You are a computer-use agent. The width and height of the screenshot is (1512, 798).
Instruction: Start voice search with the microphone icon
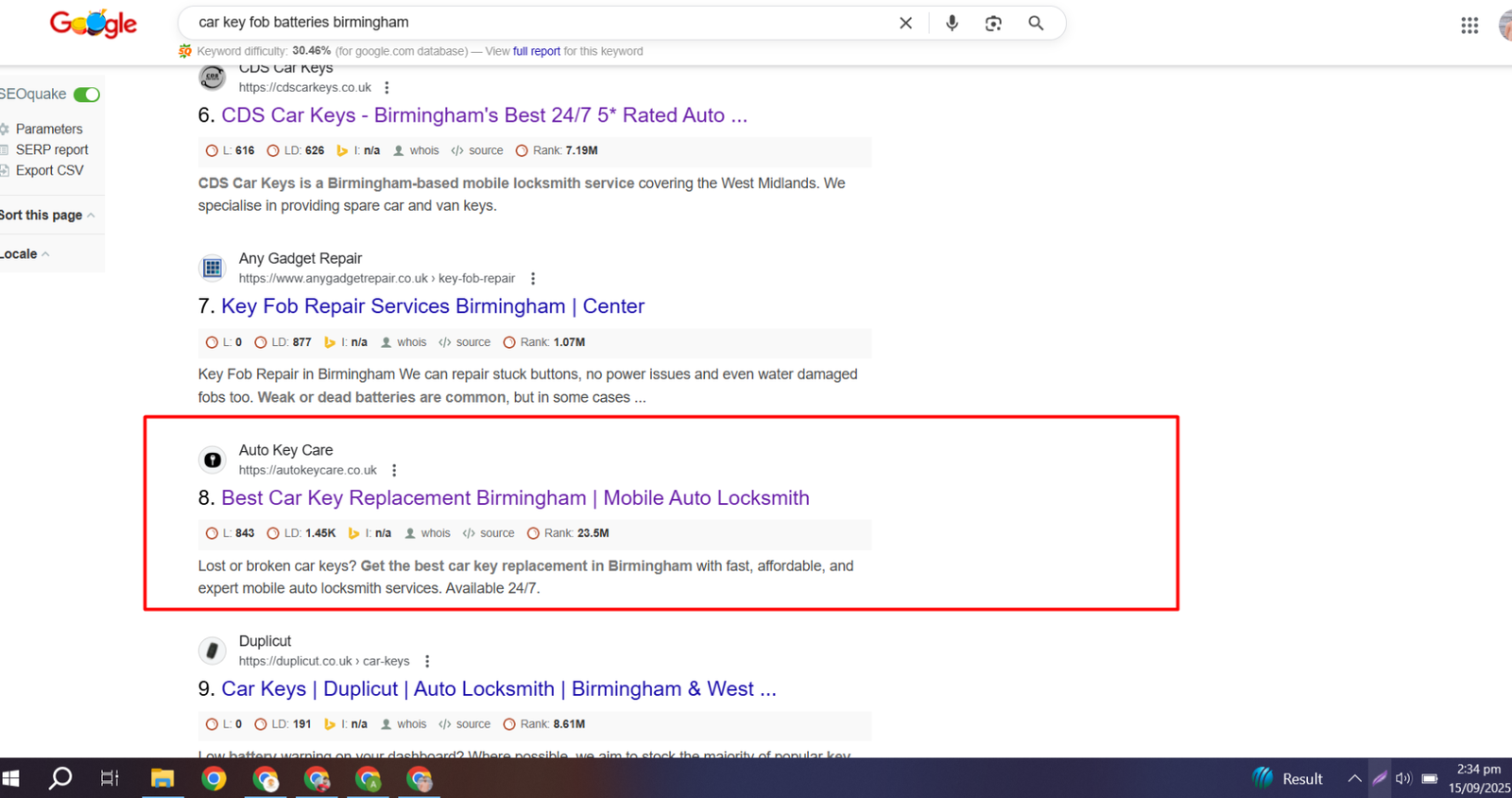tap(952, 23)
